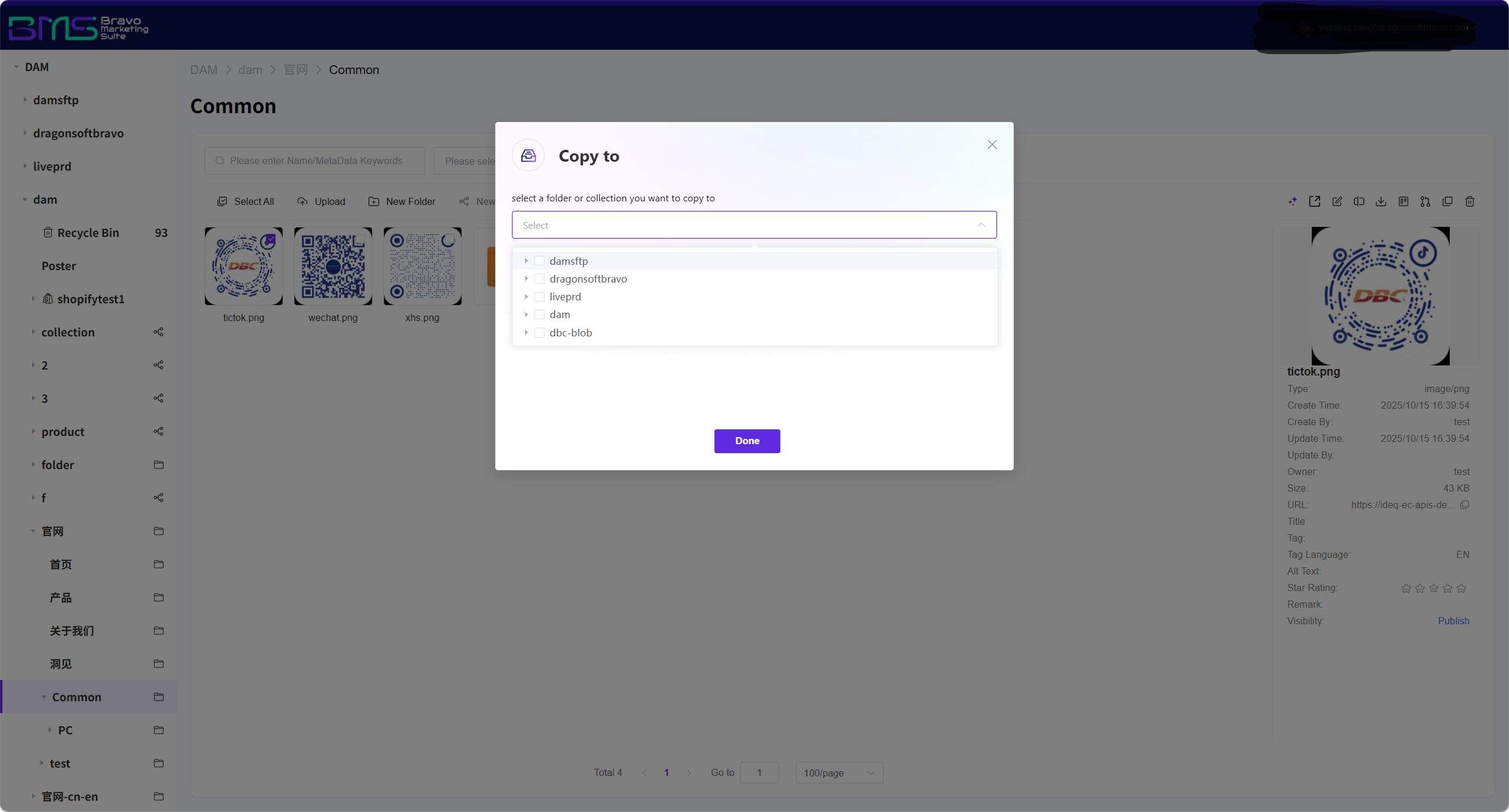Viewport: 1509px width, 812px height.
Task: Click the copy URL icon beside the link
Action: (x=1465, y=505)
